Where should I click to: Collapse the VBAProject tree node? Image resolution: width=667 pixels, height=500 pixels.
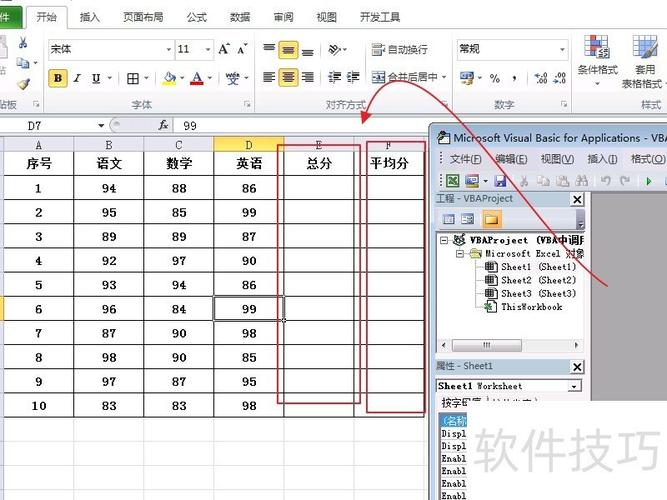444,240
